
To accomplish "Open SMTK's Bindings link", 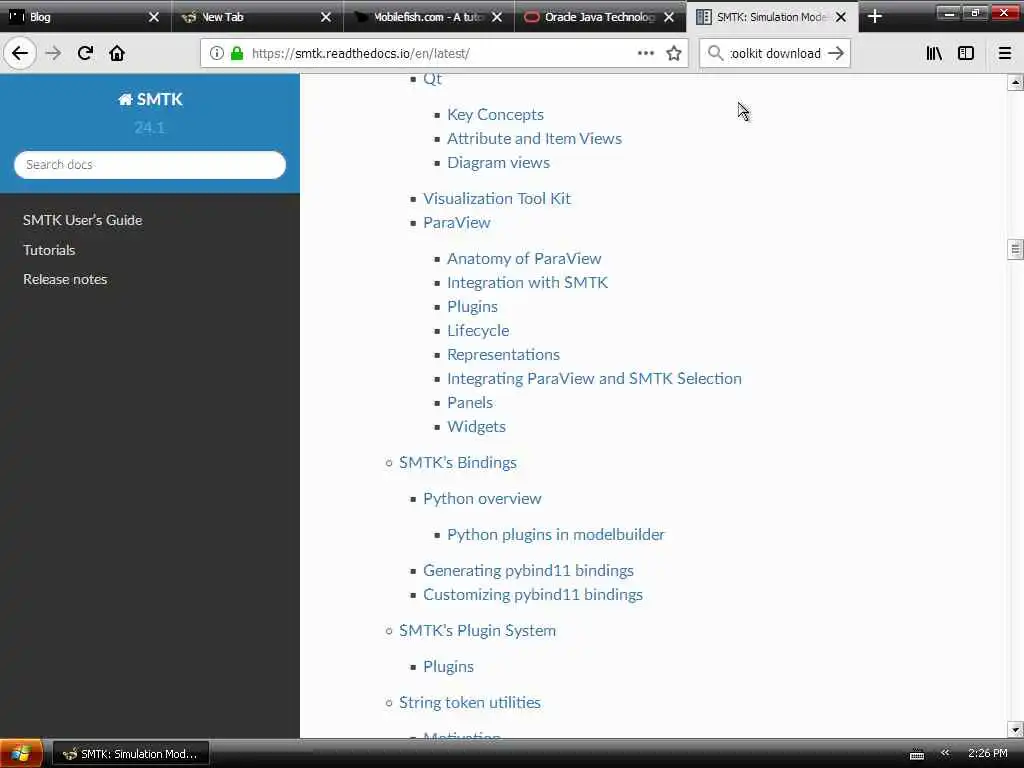I will pyautogui.click(x=458, y=462).
